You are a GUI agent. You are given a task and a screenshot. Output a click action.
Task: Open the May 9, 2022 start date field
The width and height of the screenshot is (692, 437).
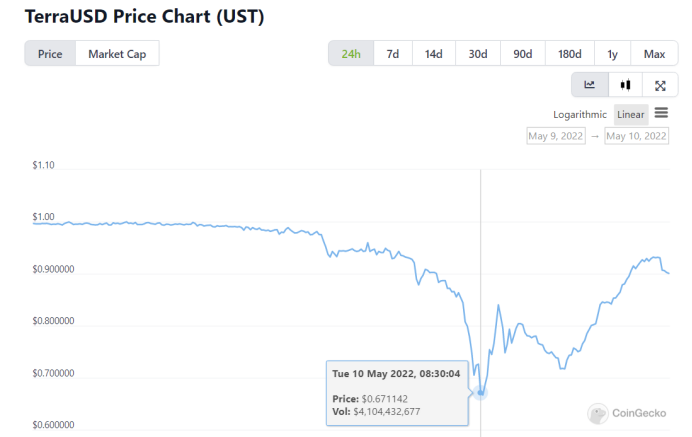point(556,136)
